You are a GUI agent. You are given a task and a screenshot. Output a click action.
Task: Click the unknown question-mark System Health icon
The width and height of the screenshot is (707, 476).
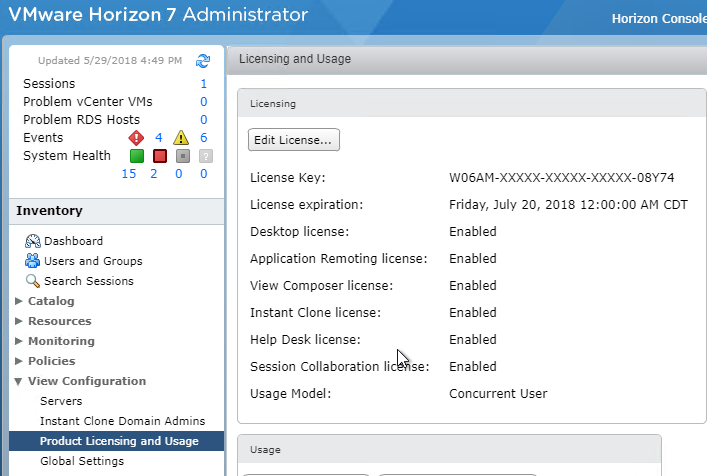click(206, 156)
